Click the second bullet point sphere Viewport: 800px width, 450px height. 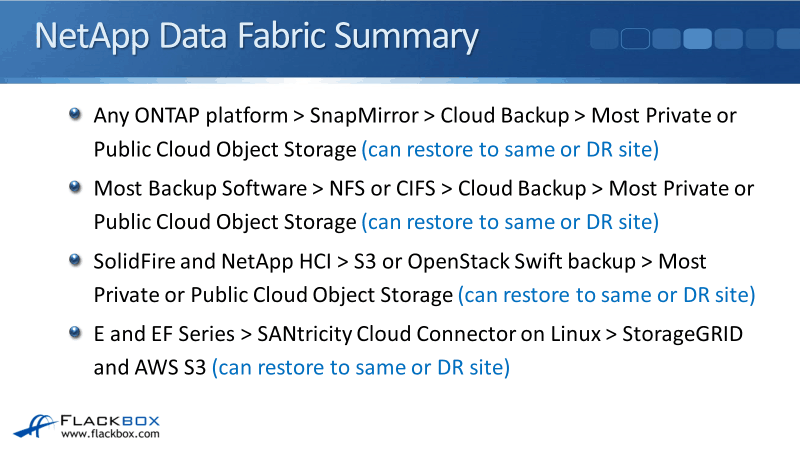tap(76, 186)
